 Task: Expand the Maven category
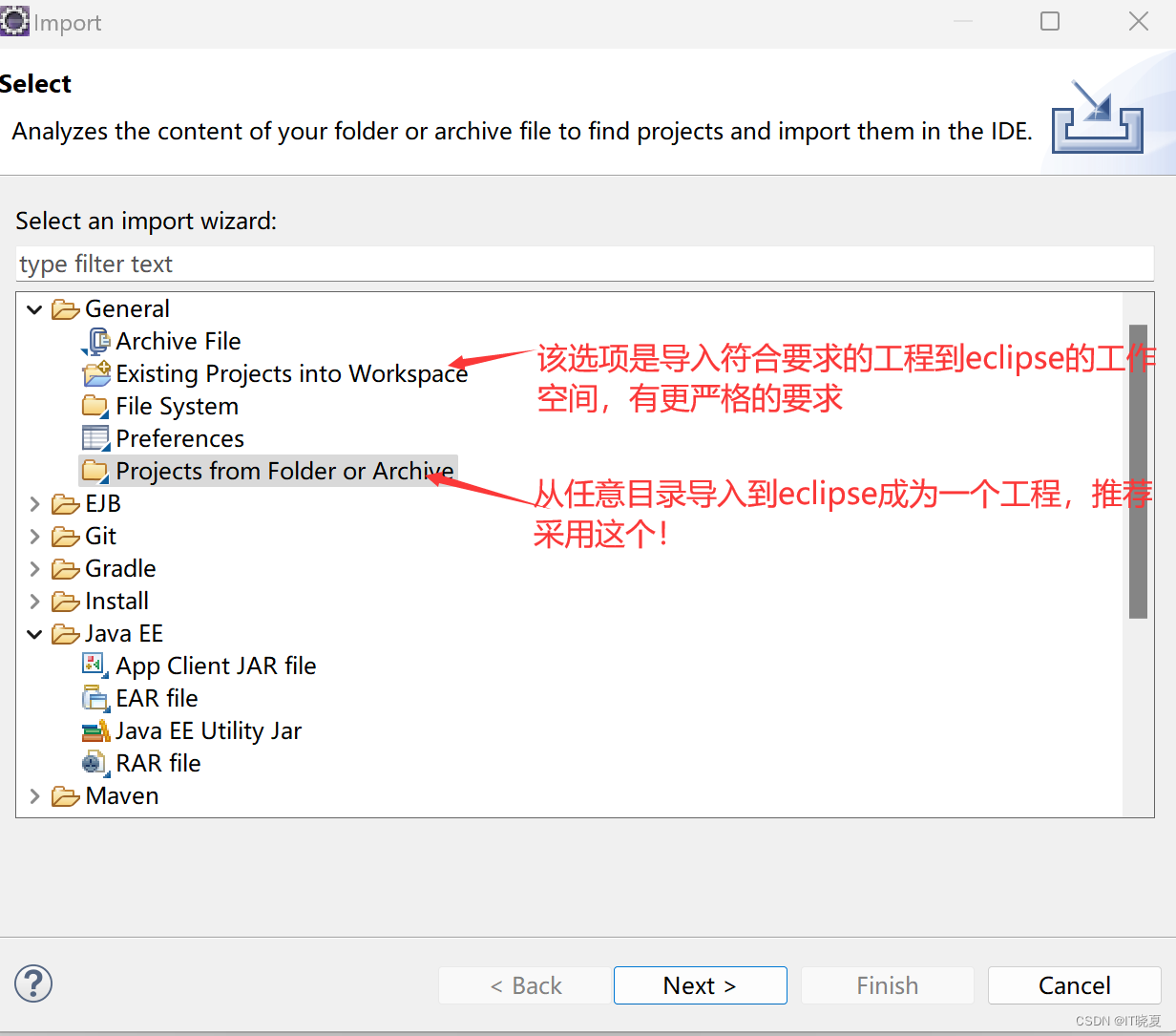point(35,796)
